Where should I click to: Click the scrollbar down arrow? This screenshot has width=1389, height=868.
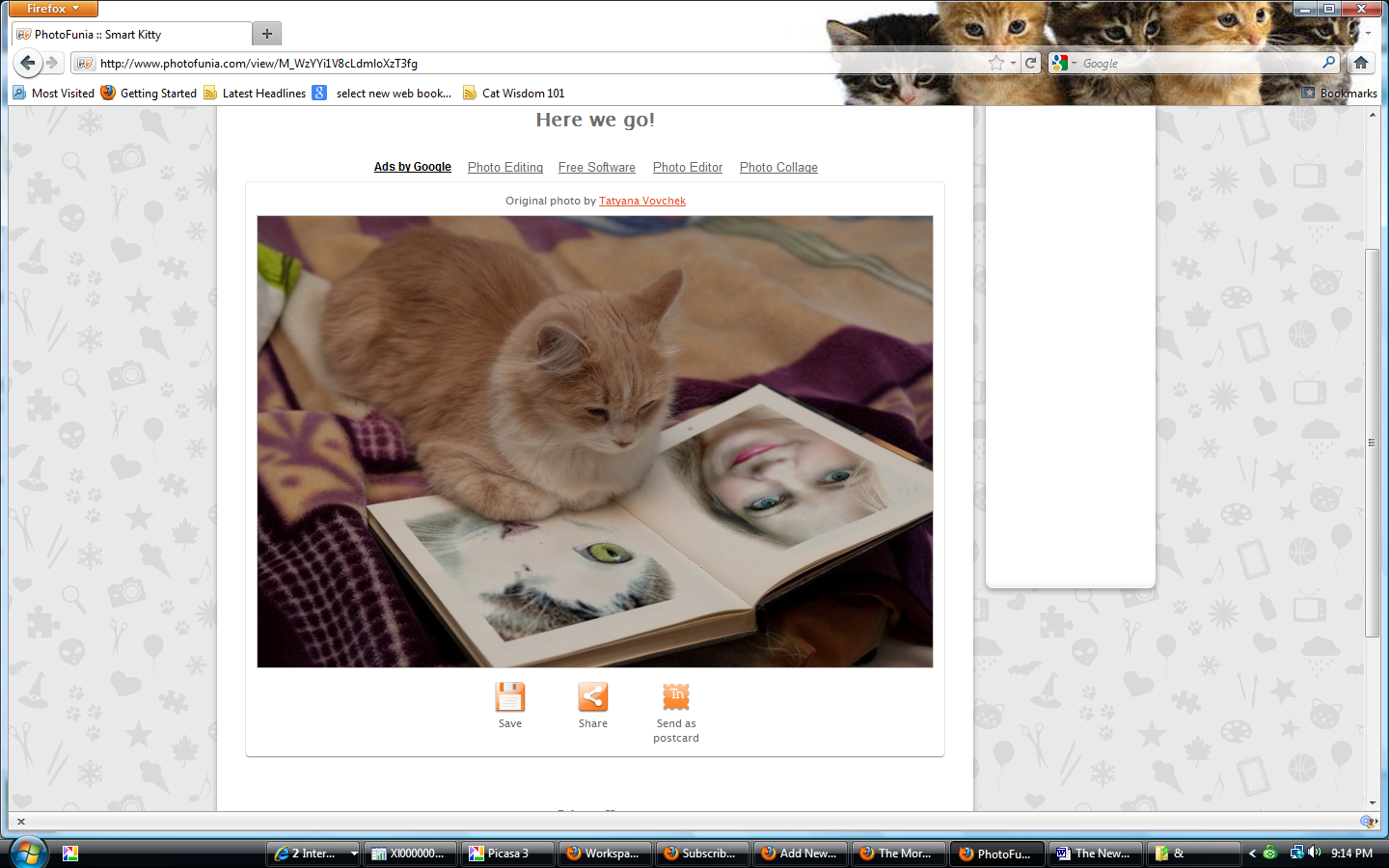tap(1372, 802)
